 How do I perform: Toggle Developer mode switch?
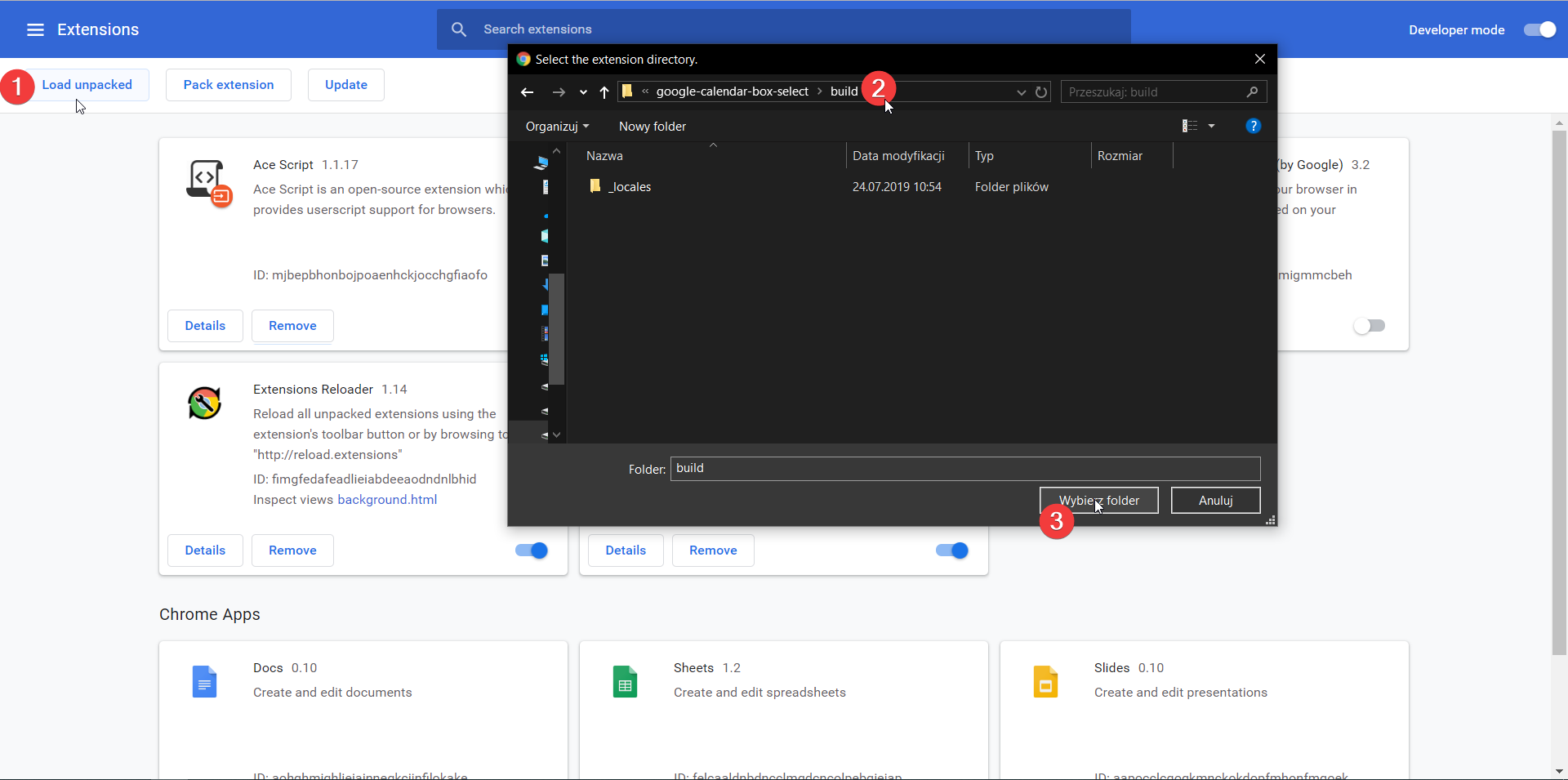(x=1540, y=29)
